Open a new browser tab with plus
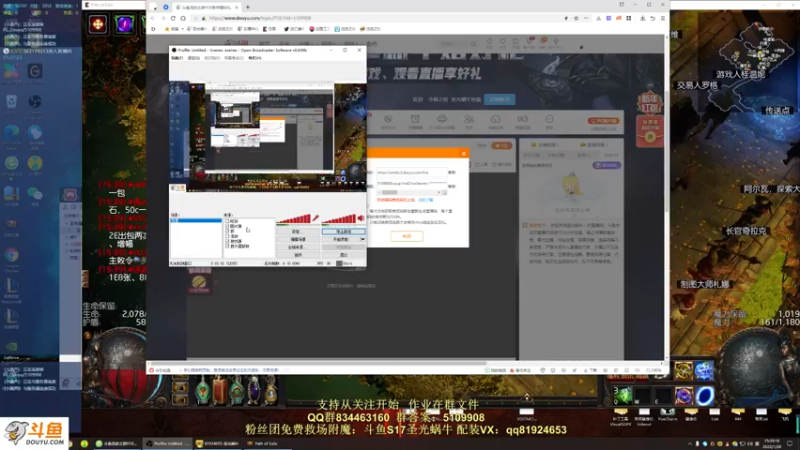 tap(247, 7)
